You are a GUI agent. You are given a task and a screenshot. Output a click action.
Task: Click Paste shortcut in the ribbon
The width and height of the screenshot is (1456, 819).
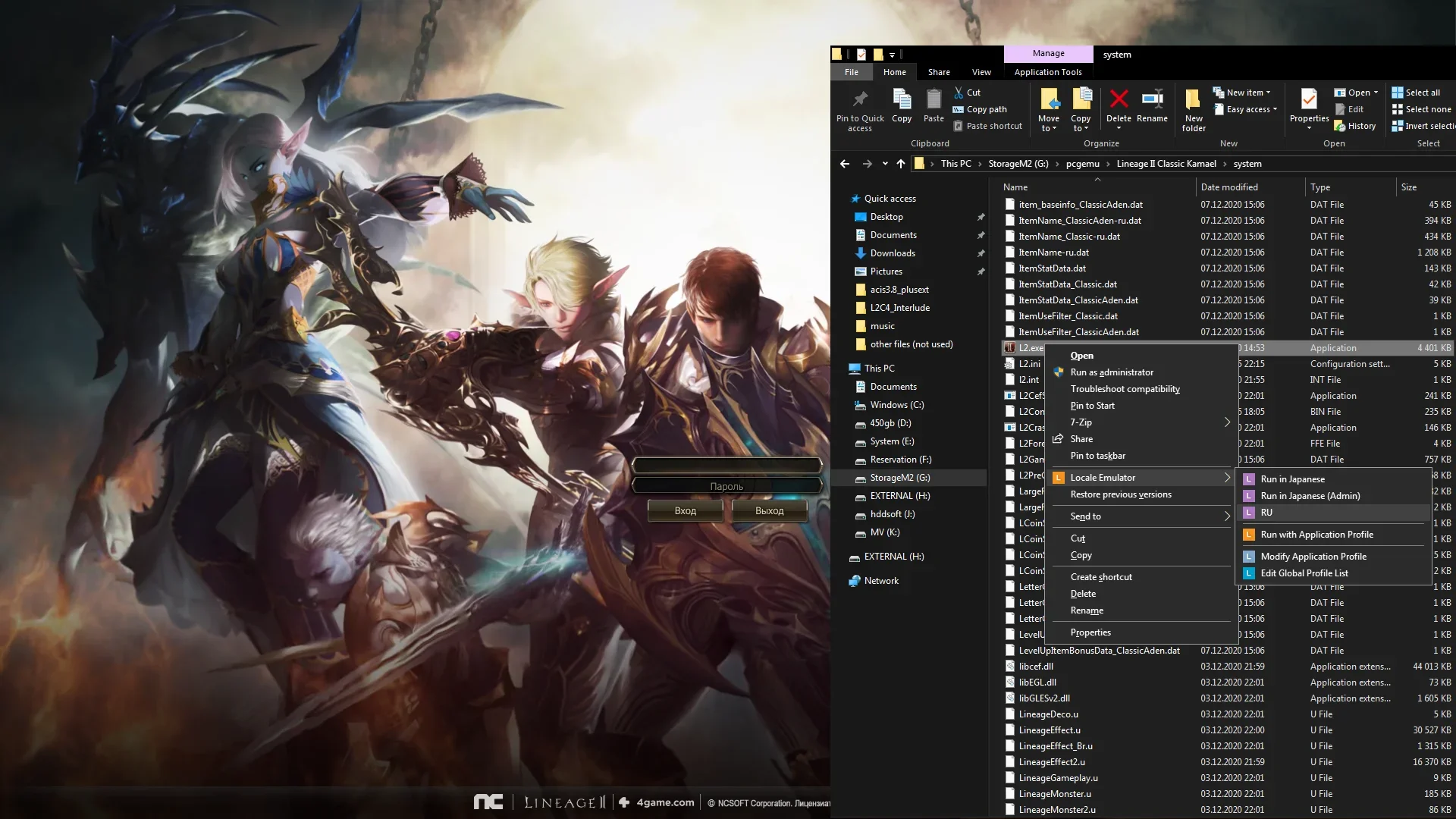pos(987,126)
